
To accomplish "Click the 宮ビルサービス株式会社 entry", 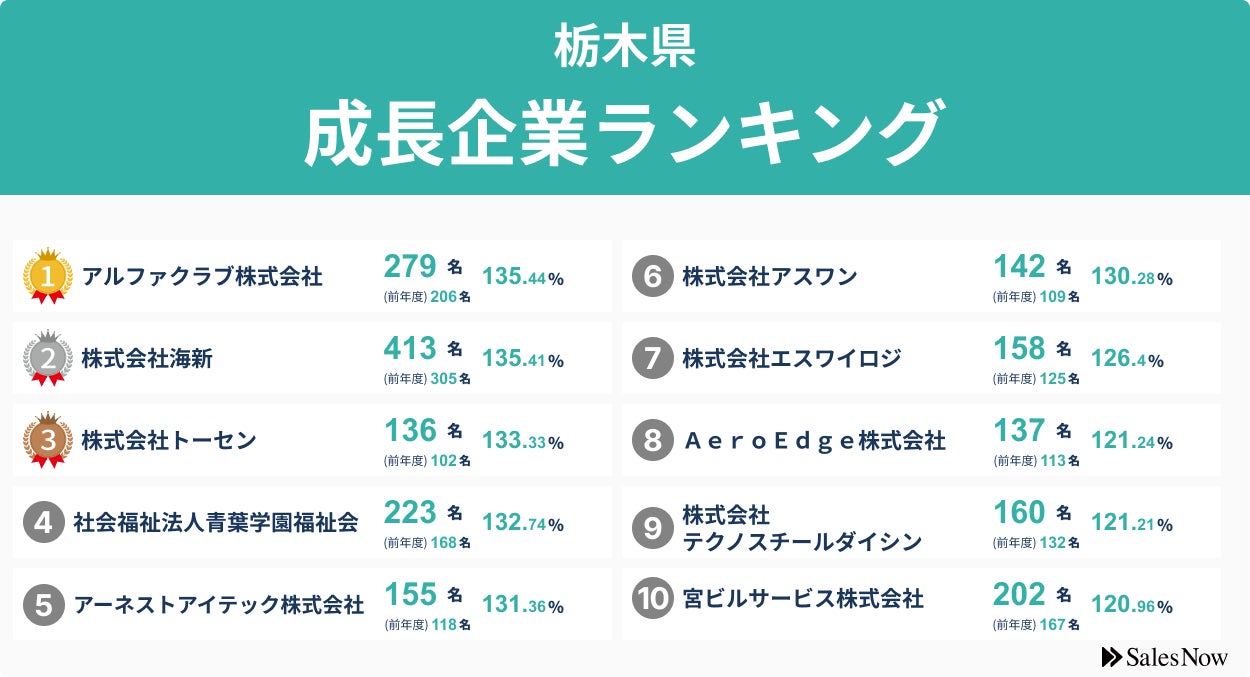I will coord(803,599).
